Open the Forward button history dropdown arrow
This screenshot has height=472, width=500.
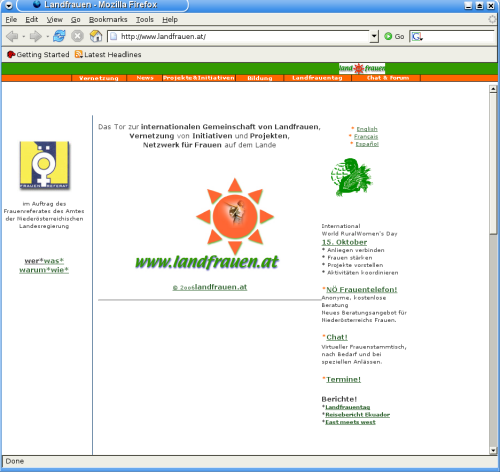(x=47, y=36)
